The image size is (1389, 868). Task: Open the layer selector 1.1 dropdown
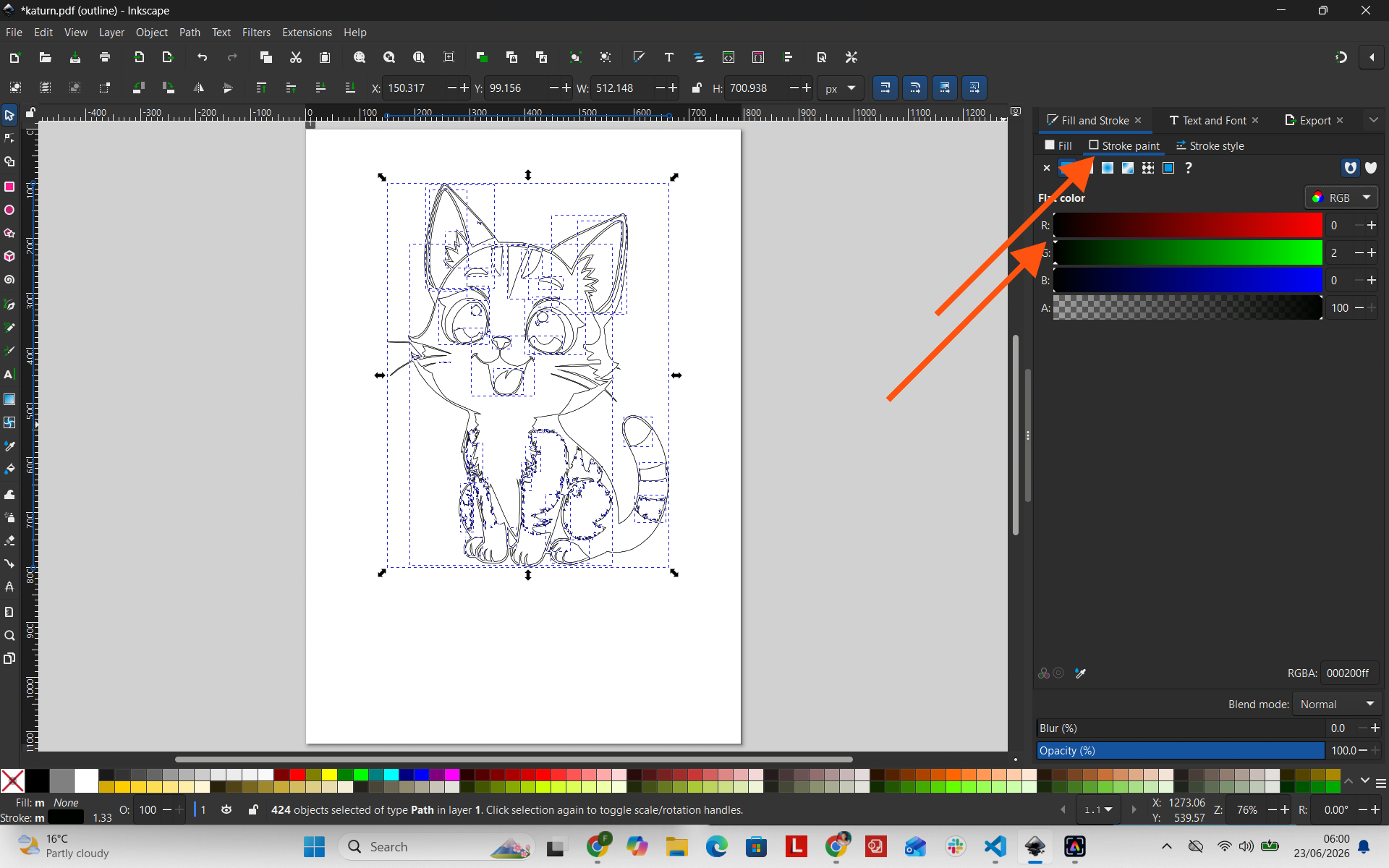point(1098,809)
